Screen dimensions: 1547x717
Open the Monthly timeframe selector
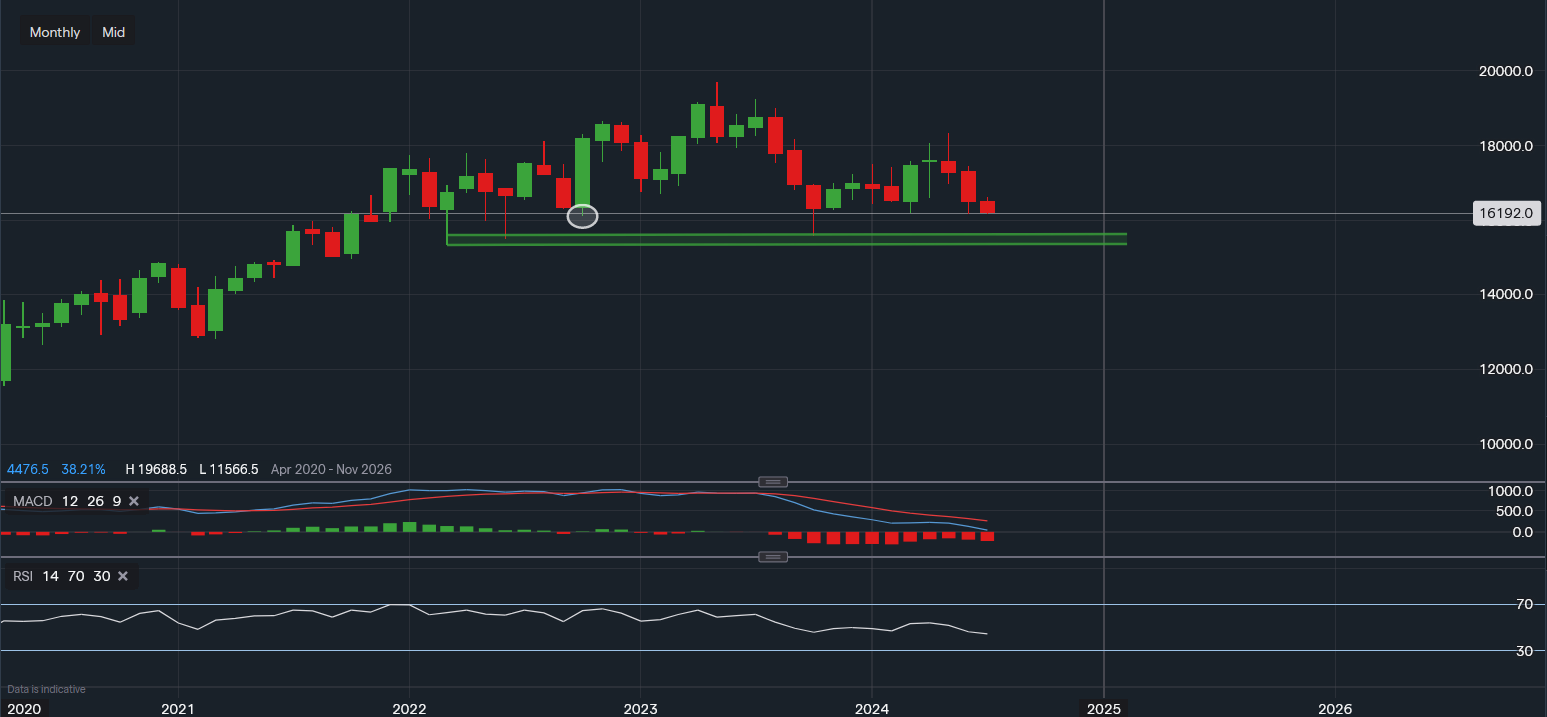click(55, 32)
